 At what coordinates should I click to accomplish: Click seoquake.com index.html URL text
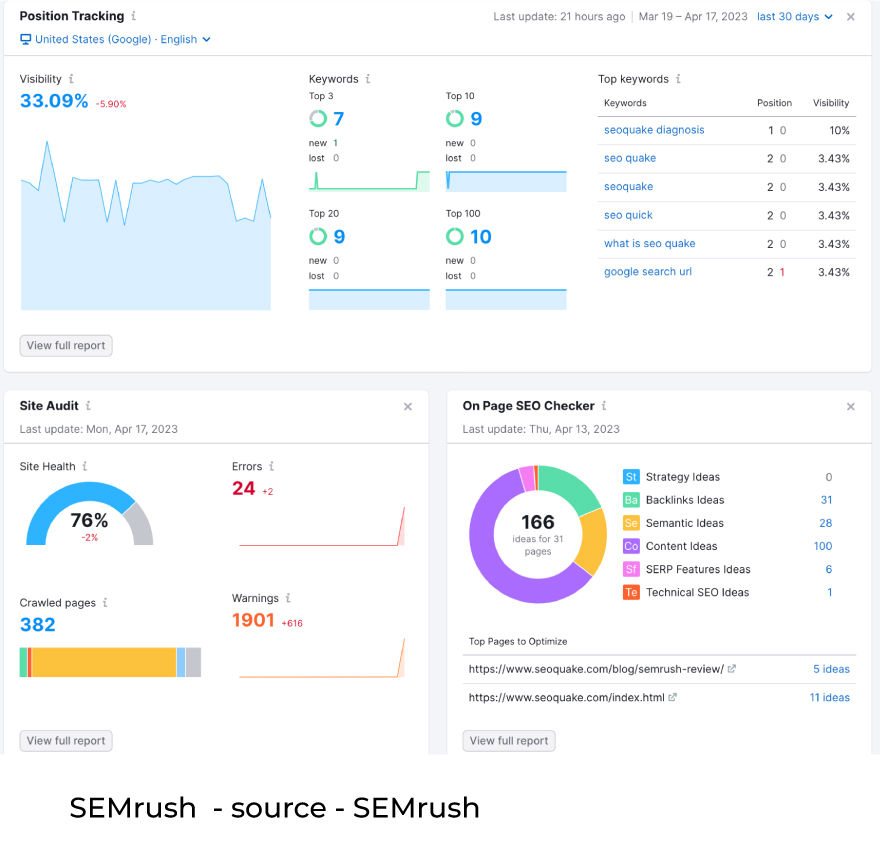566,697
